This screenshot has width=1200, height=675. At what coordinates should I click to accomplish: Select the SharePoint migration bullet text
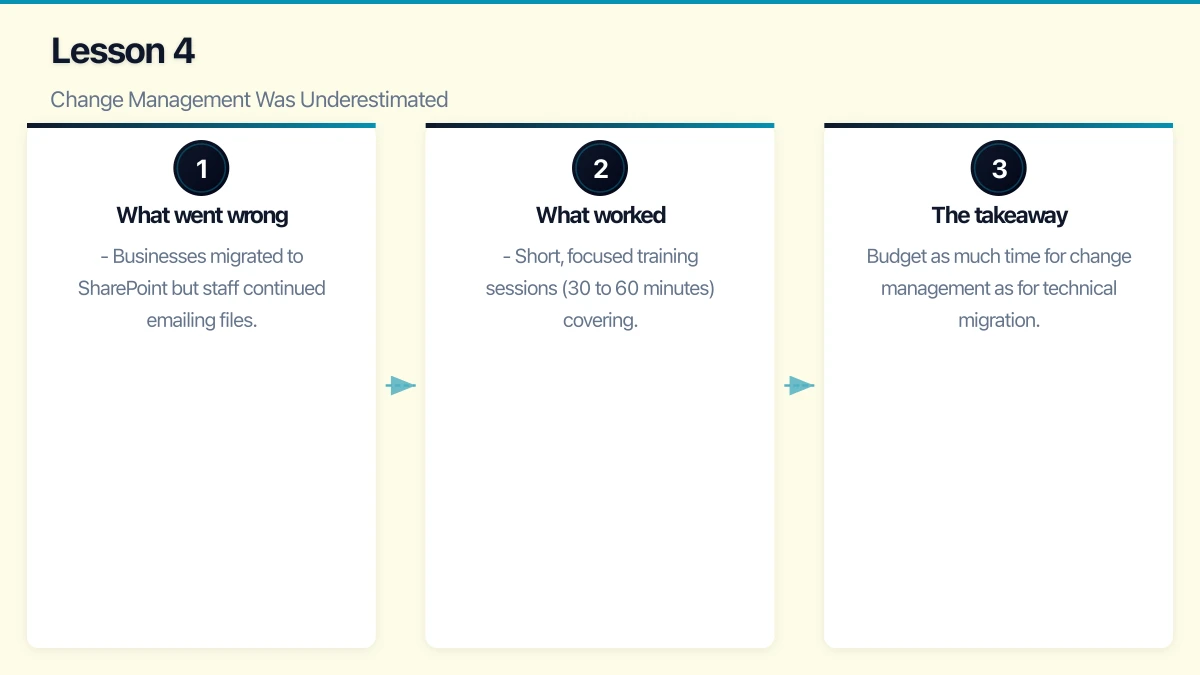(201, 287)
